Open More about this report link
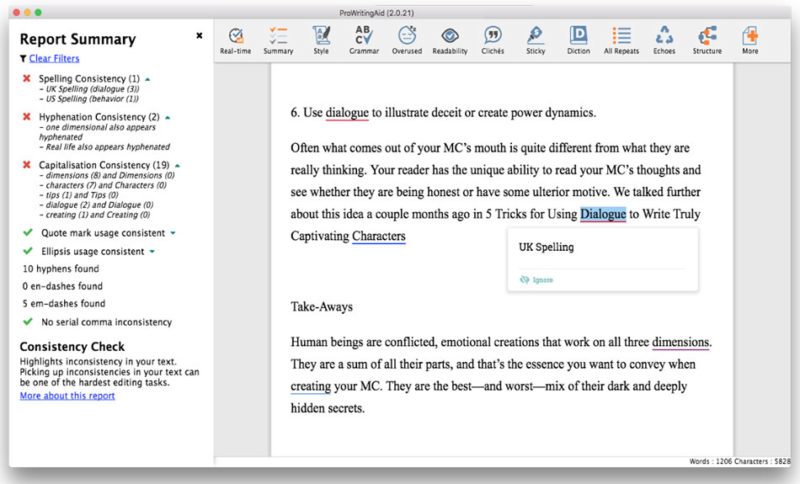Viewport: 800px width, 484px height. (67, 395)
